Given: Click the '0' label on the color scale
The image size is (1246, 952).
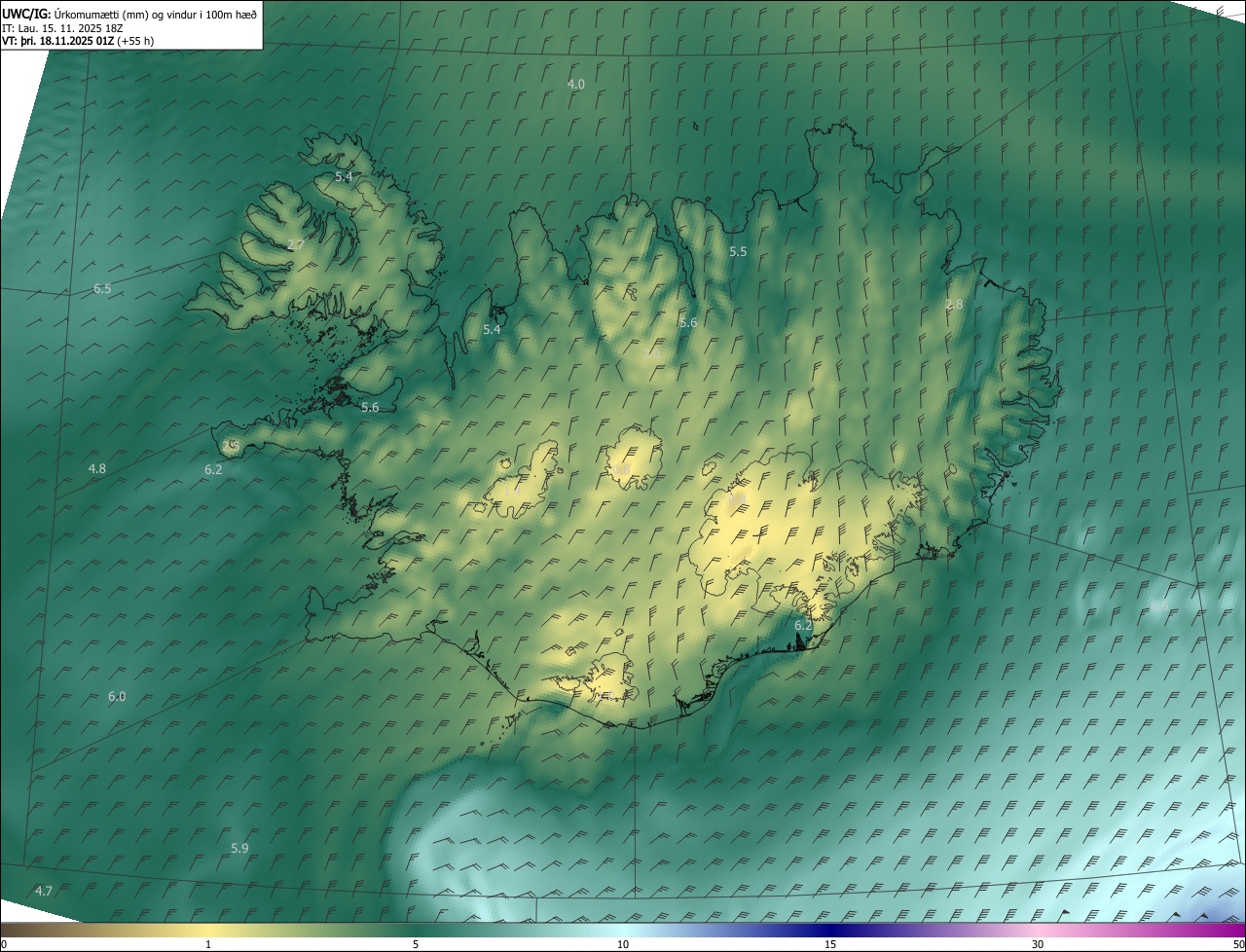Looking at the screenshot, I should tap(4, 945).
